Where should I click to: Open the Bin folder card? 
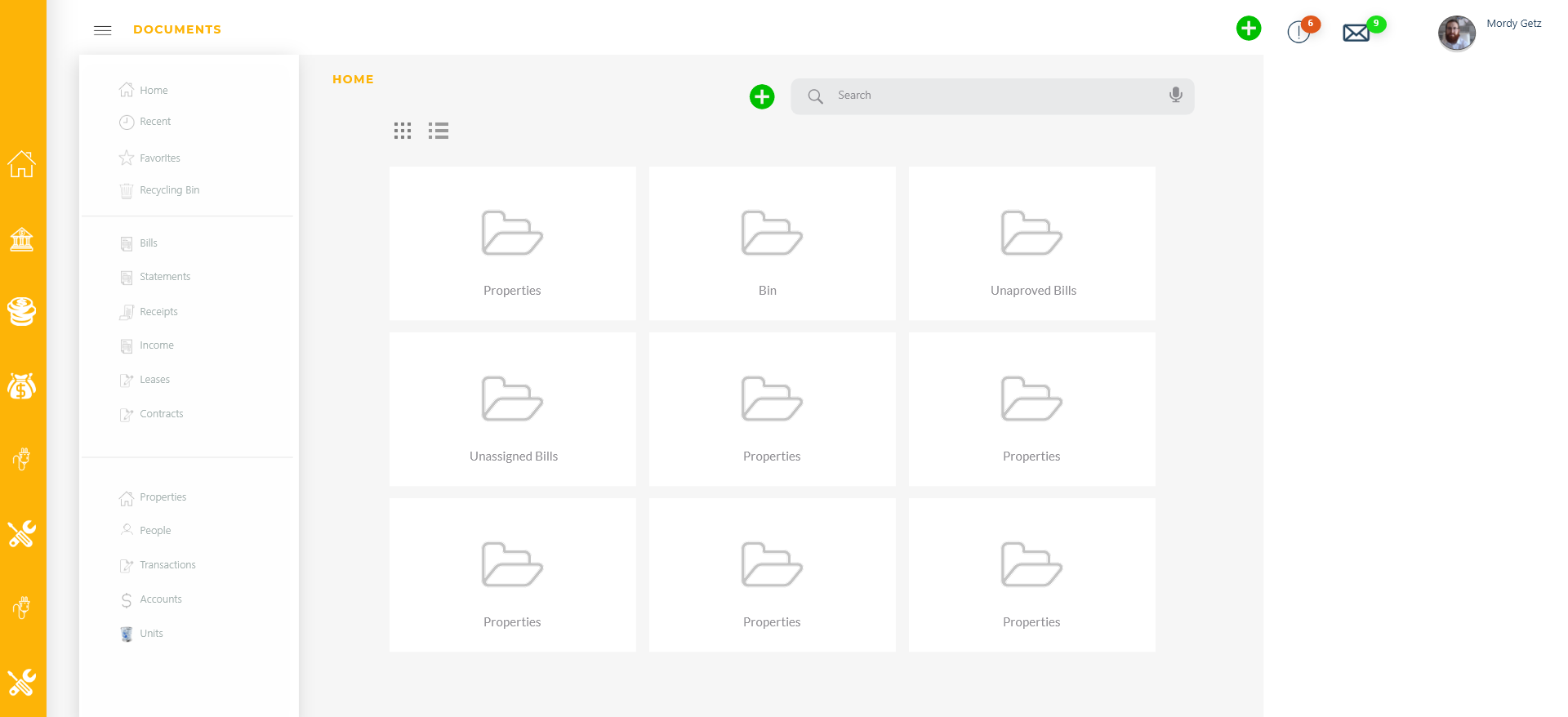click(x=773, y=243)
